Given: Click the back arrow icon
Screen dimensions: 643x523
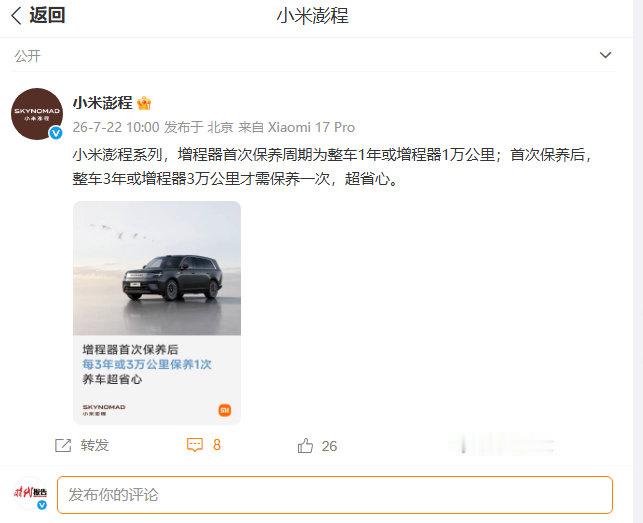Looking at the screenshot, I should [16, 16].
